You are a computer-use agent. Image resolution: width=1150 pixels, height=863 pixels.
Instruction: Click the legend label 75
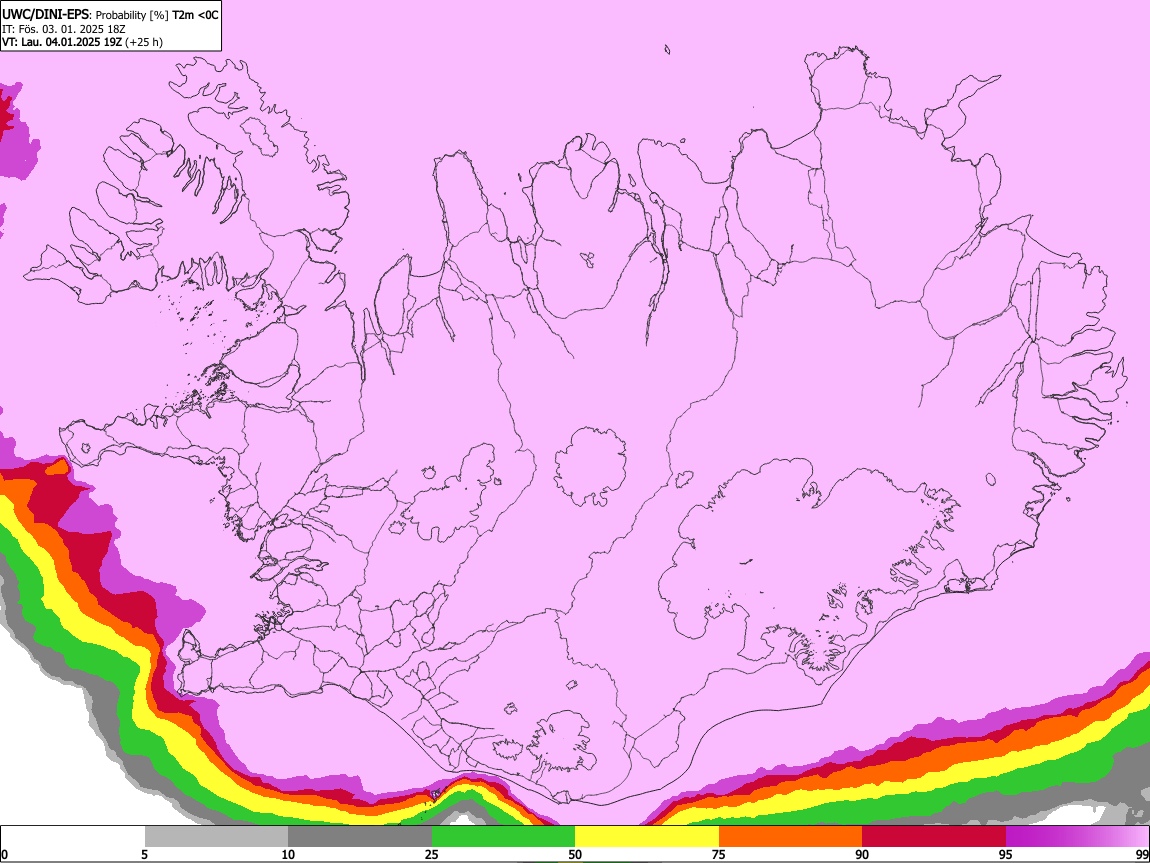point(719,854)
